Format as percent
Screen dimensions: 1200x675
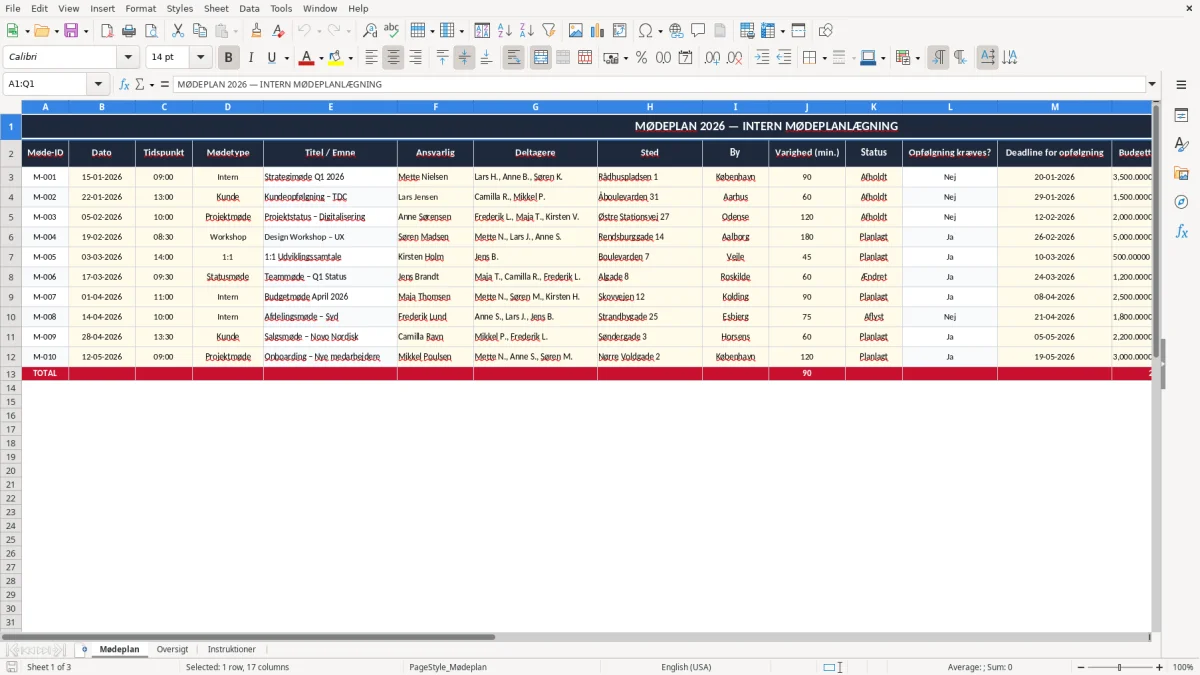[641, 58]
